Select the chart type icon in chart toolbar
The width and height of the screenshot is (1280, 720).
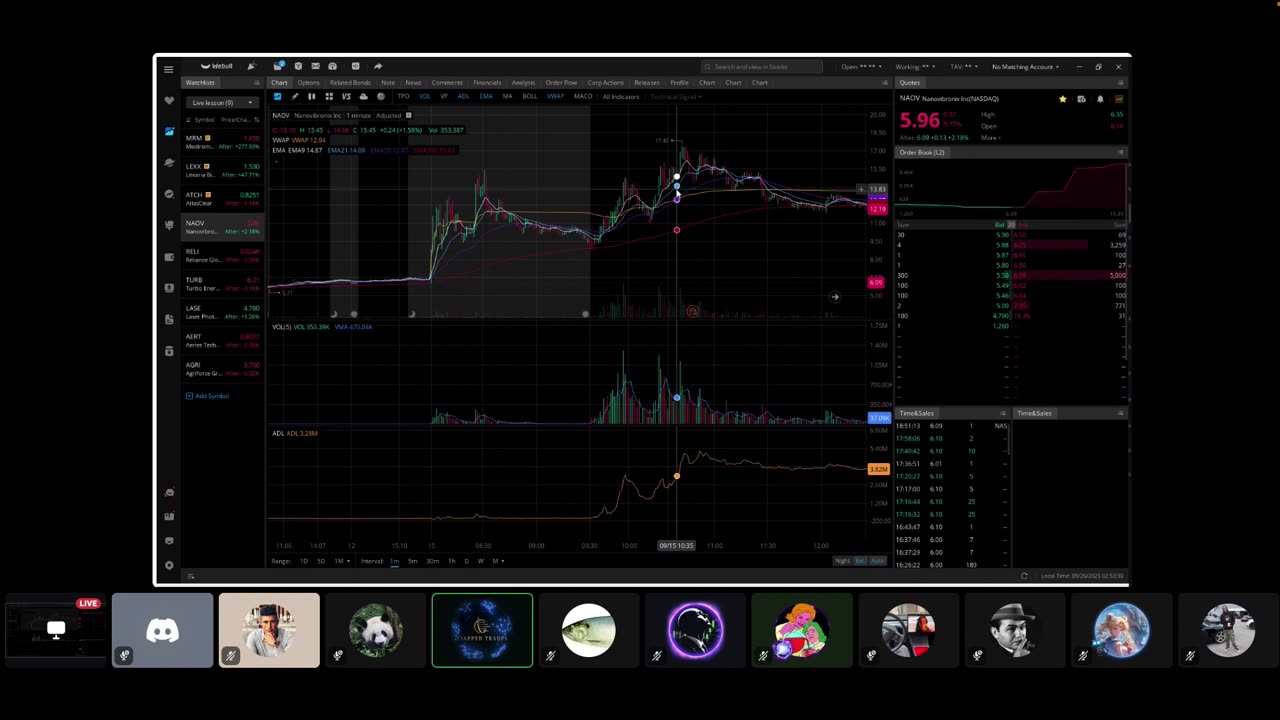pos(277,96)
